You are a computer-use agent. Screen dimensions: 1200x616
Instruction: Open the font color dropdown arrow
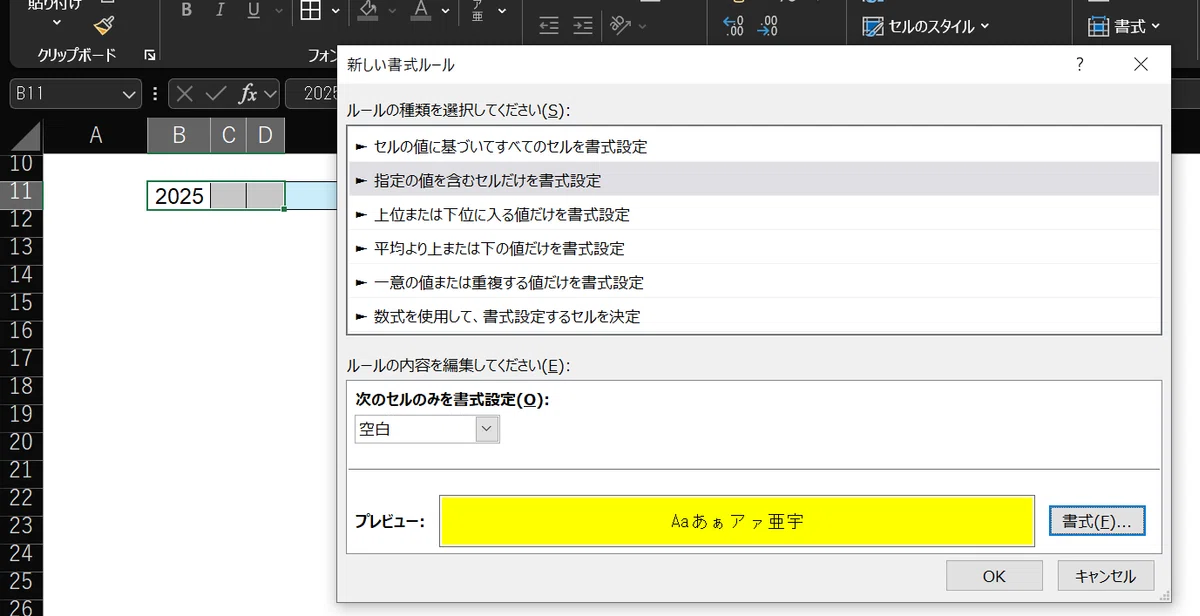446,11
